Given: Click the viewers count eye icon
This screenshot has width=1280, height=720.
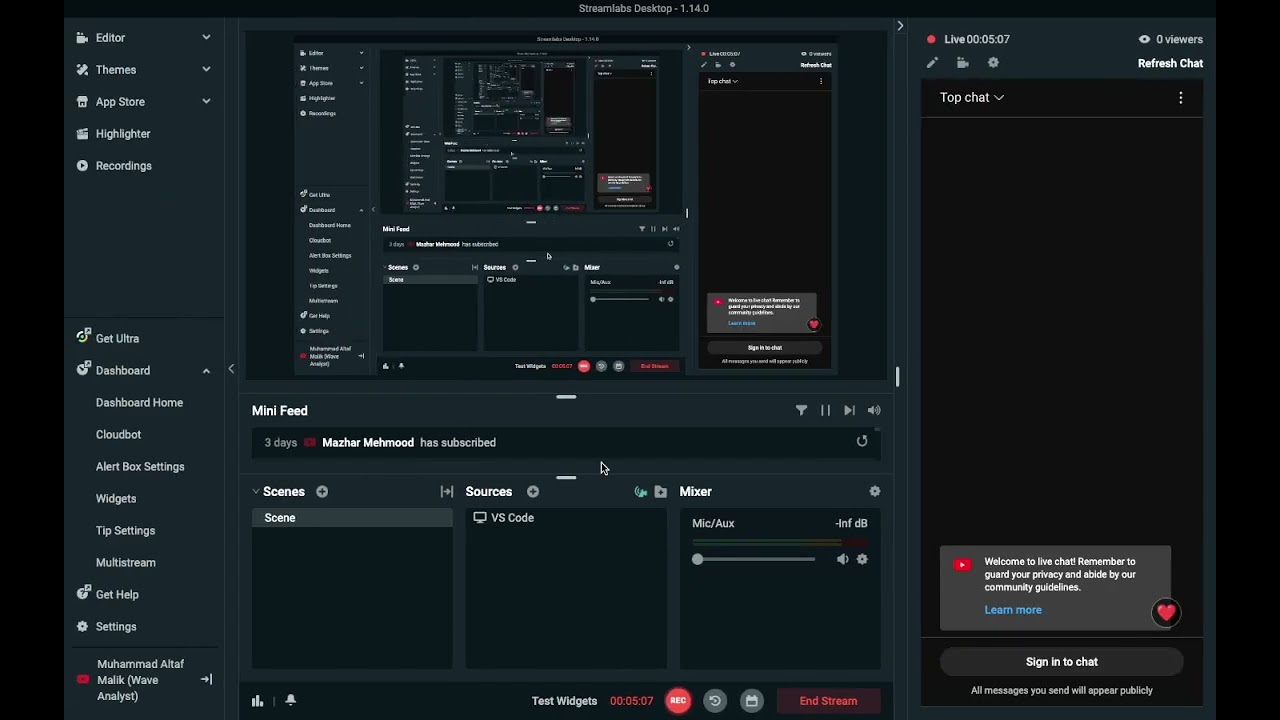Looking at the screenshot, I should point(1144,39).
